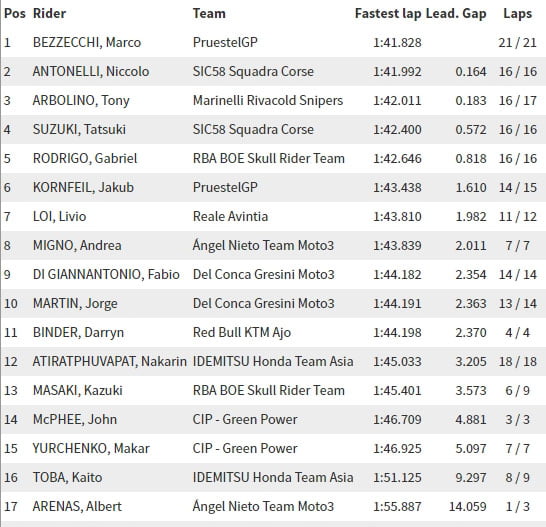Viewport: 546px width, 527px height.
Task: Click Red Bull KTM Ajo team
Action: pyautogui.click(x=242, y=332)
